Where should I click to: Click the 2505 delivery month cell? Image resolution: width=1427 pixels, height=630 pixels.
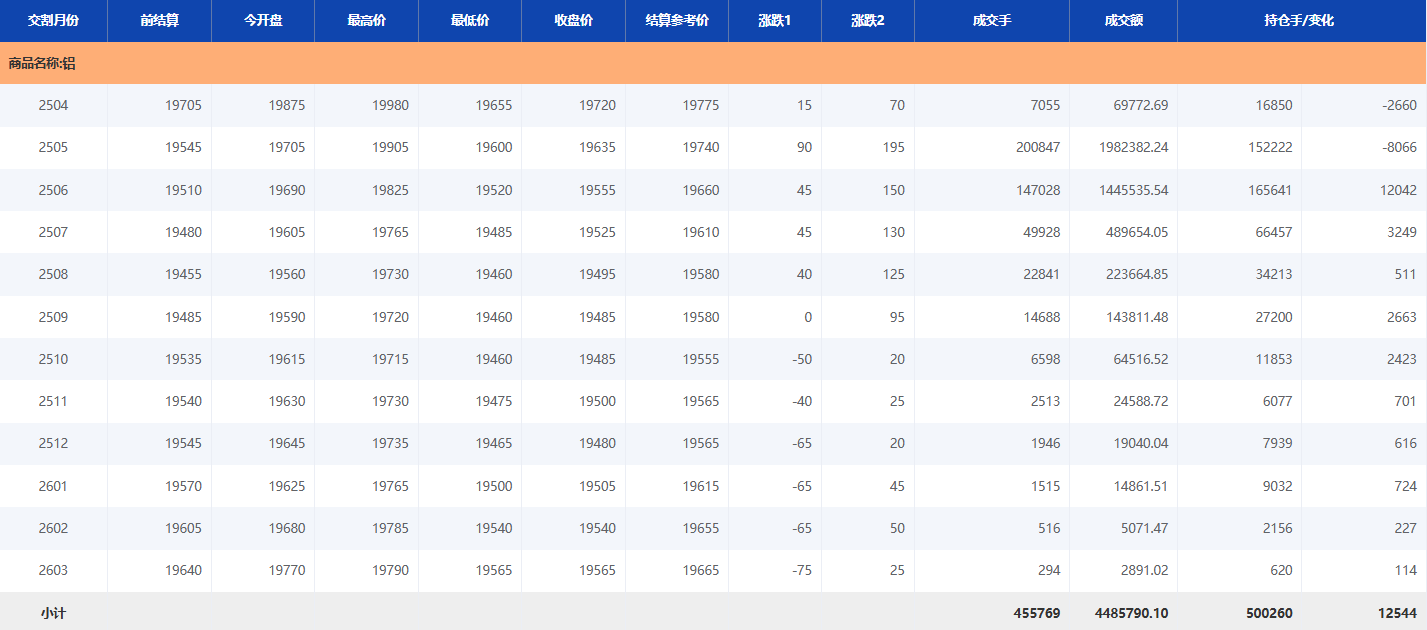pos(53,148)
